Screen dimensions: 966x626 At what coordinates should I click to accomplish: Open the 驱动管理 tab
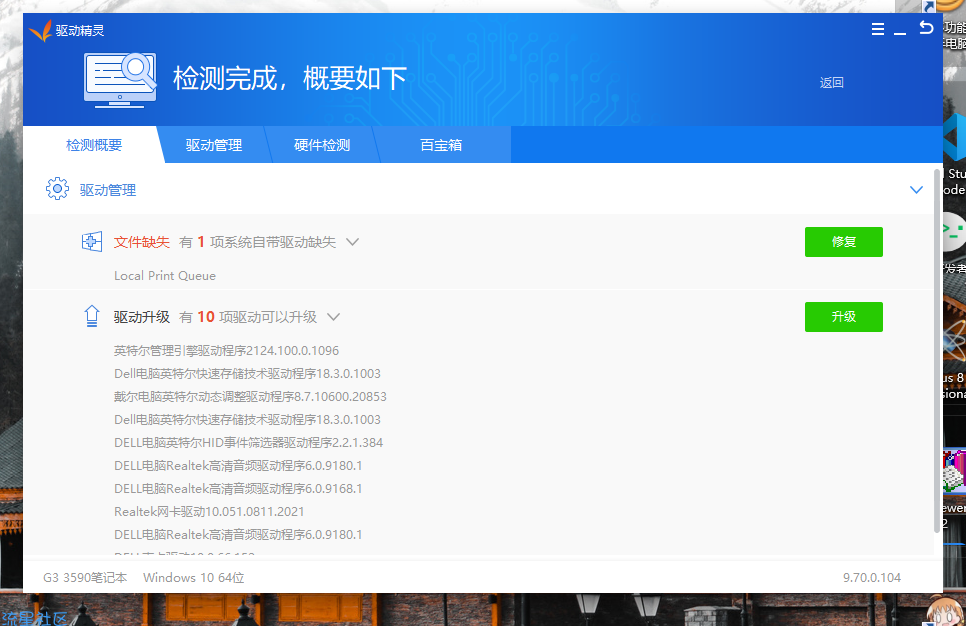[x=214, y=145]
